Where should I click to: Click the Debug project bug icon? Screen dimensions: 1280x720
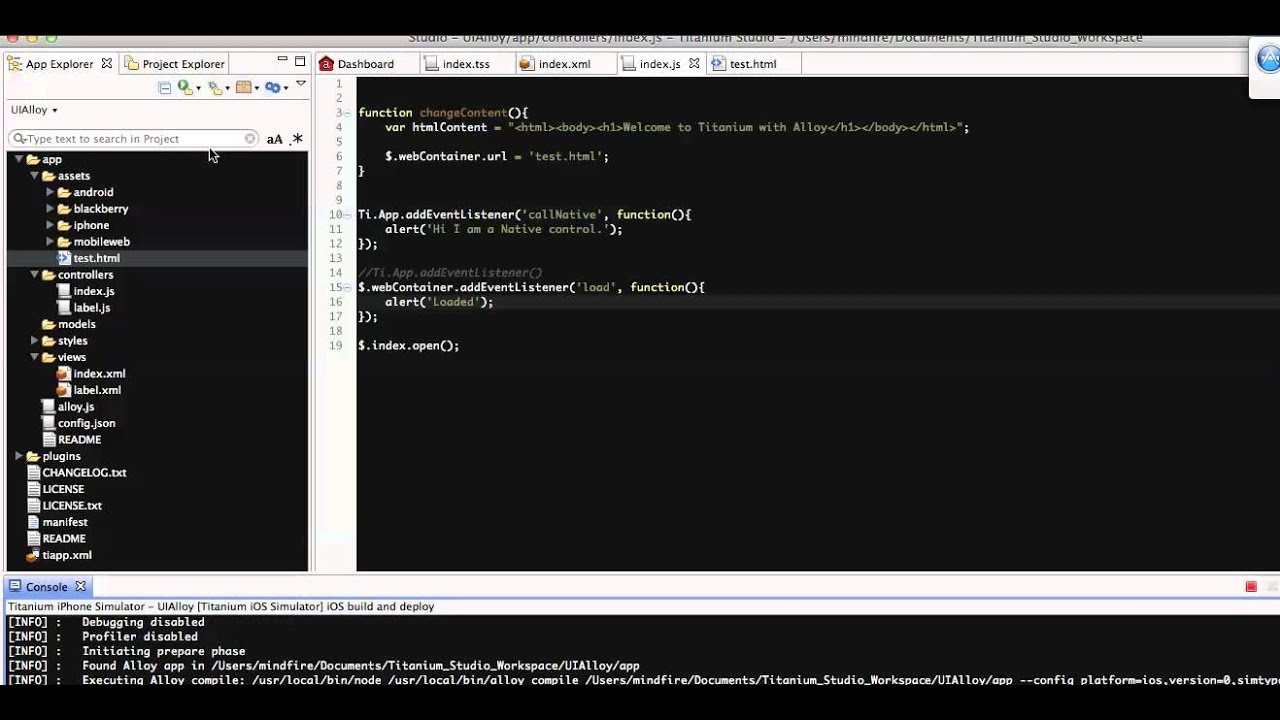point(214,88)
